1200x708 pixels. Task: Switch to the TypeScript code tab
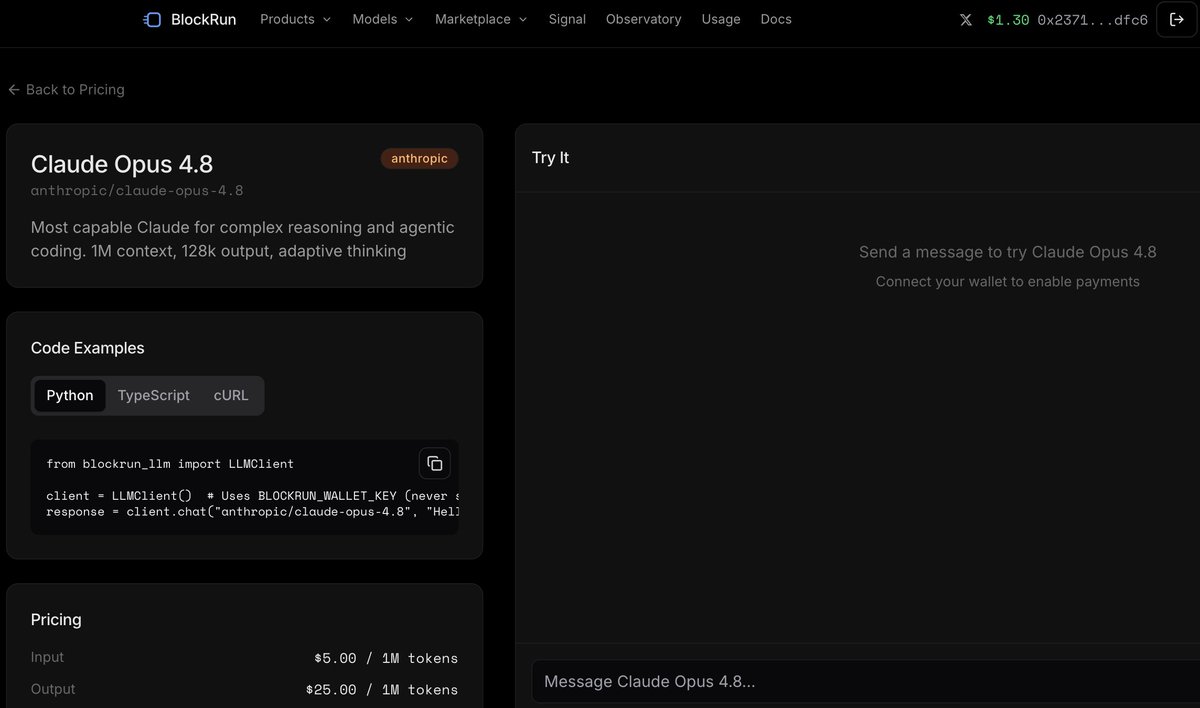tap(153, 395)
